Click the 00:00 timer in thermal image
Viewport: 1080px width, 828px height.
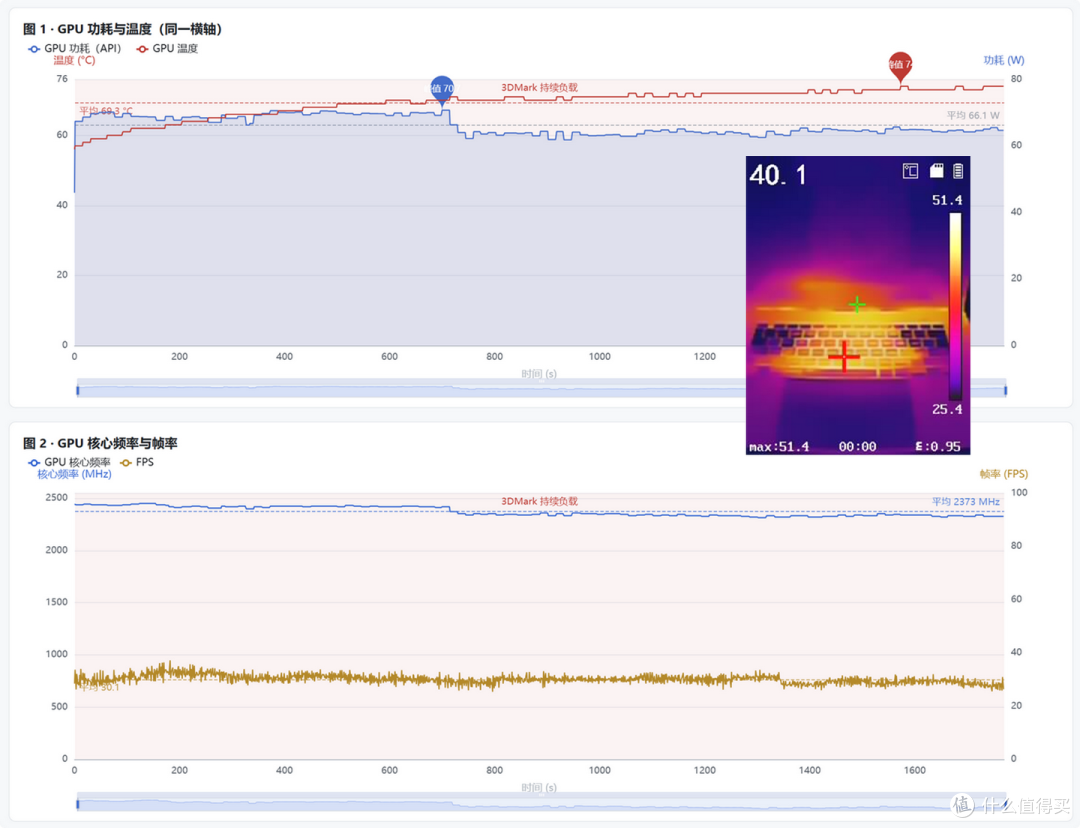click(858, 446)
